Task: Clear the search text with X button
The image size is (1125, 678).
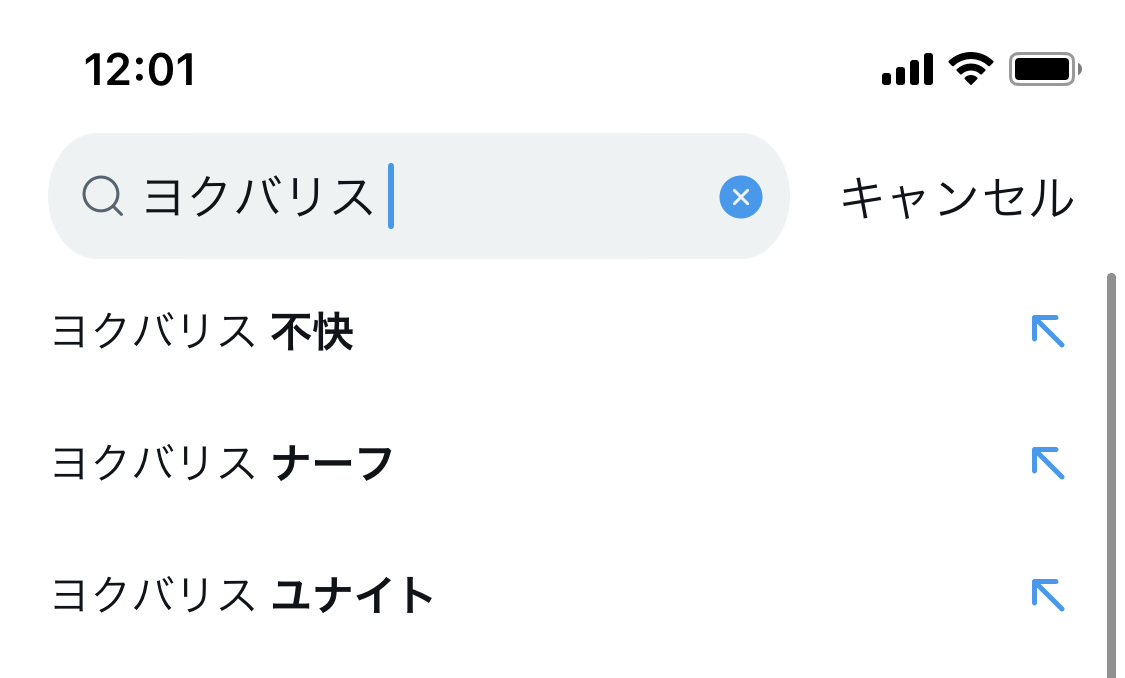Action: (x=740, y=197)
